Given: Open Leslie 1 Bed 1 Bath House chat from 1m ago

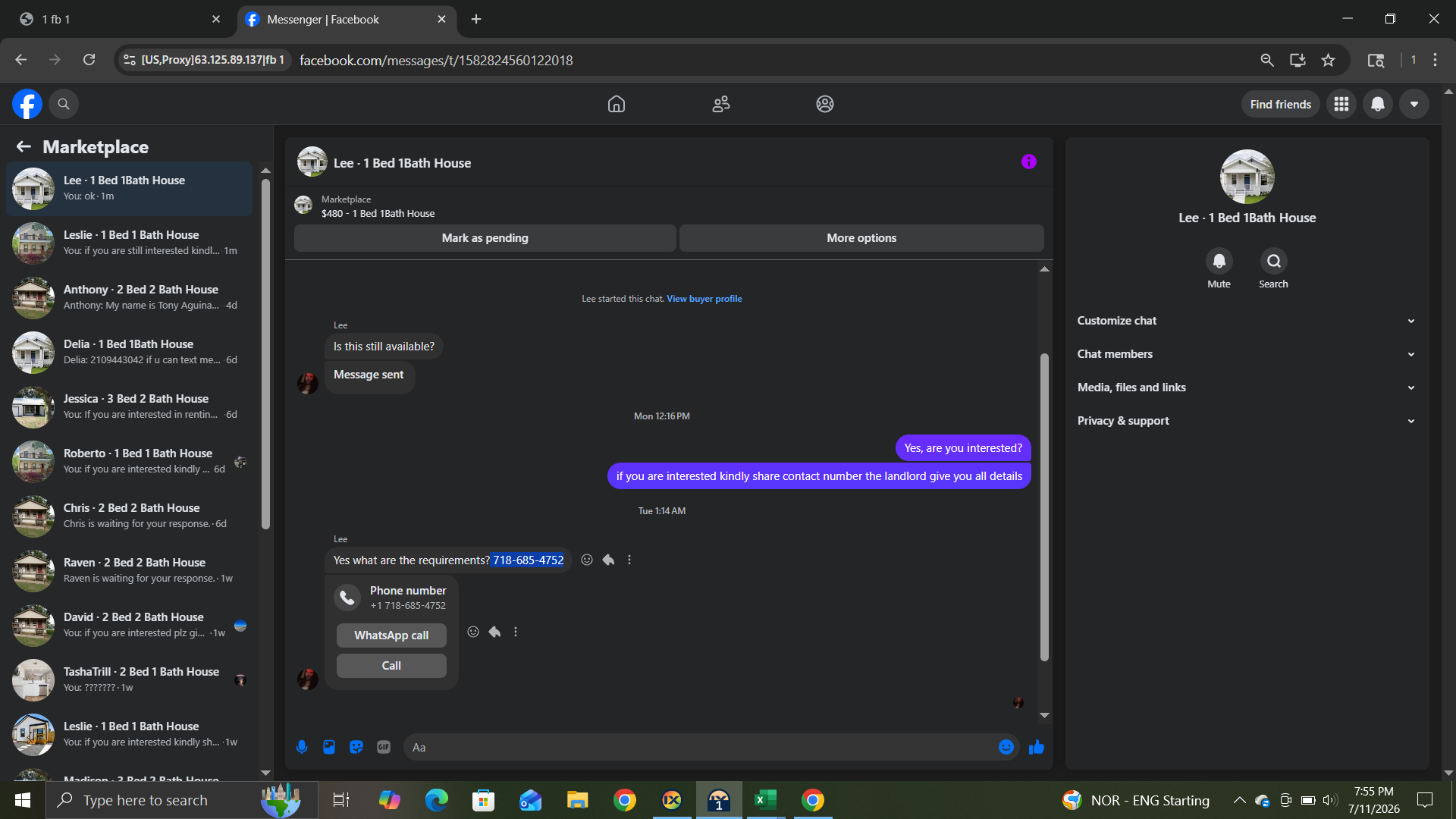Looking at the screenshot, I should click(x=130, y=243).
